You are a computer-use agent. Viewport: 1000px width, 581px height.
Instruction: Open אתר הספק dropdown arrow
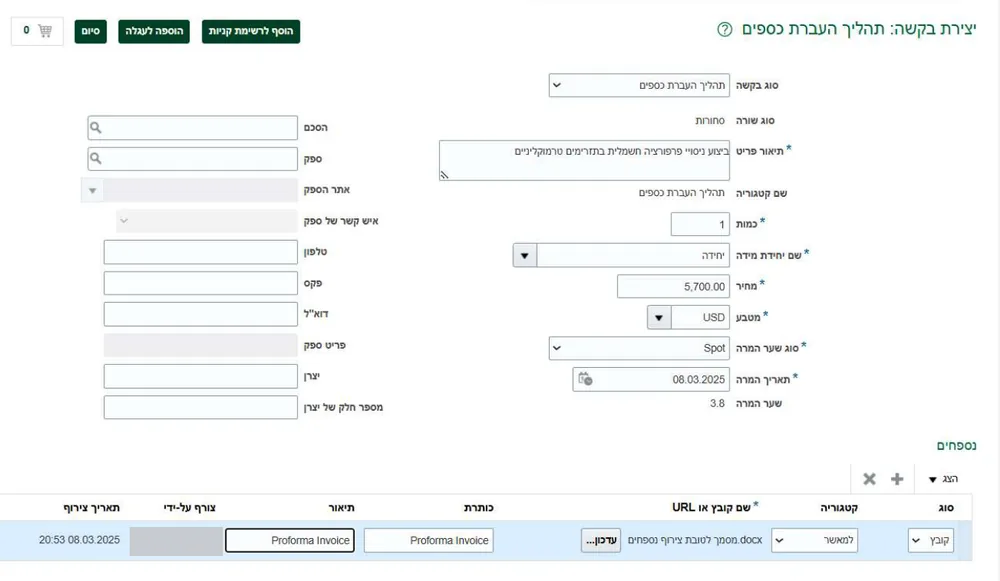[92, 190]
